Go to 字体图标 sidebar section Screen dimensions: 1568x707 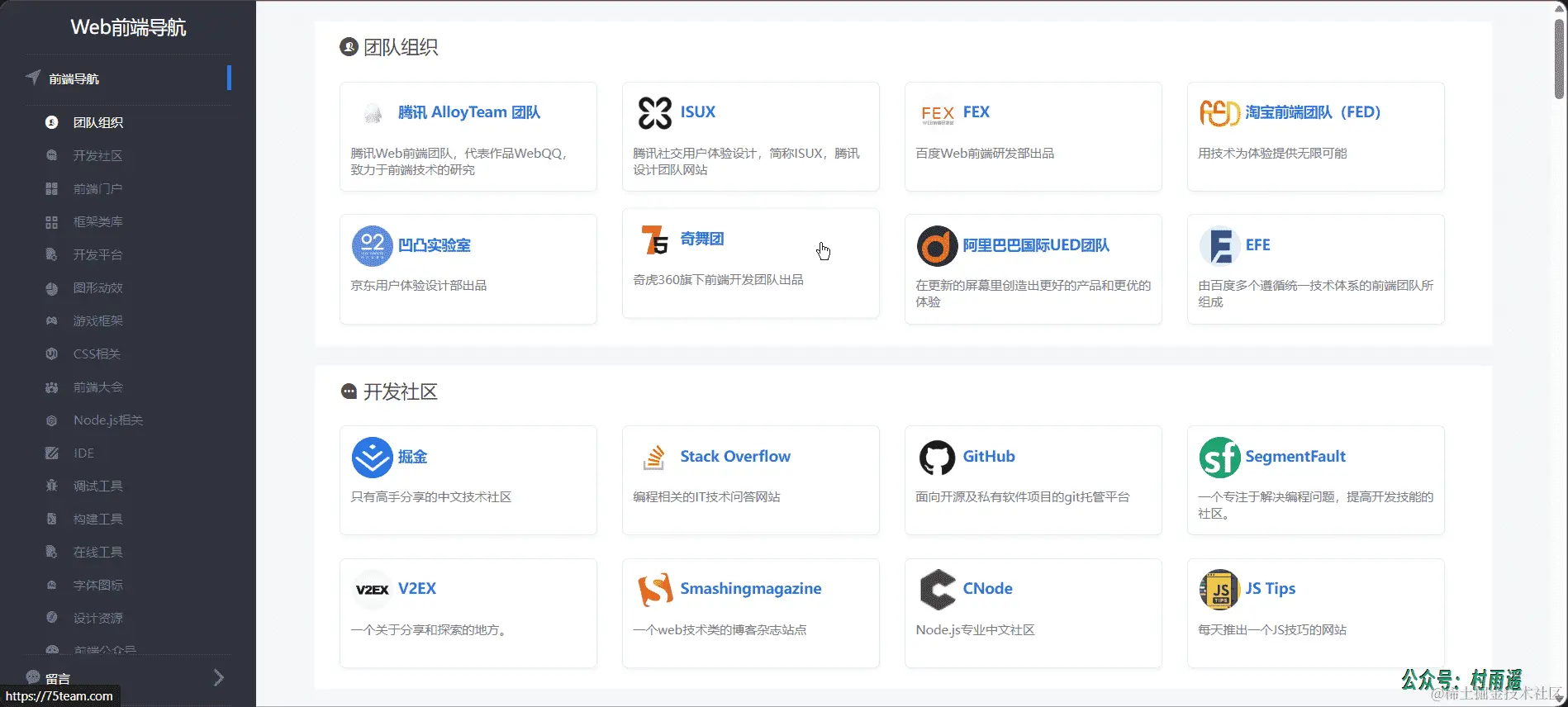click(97, 585)
